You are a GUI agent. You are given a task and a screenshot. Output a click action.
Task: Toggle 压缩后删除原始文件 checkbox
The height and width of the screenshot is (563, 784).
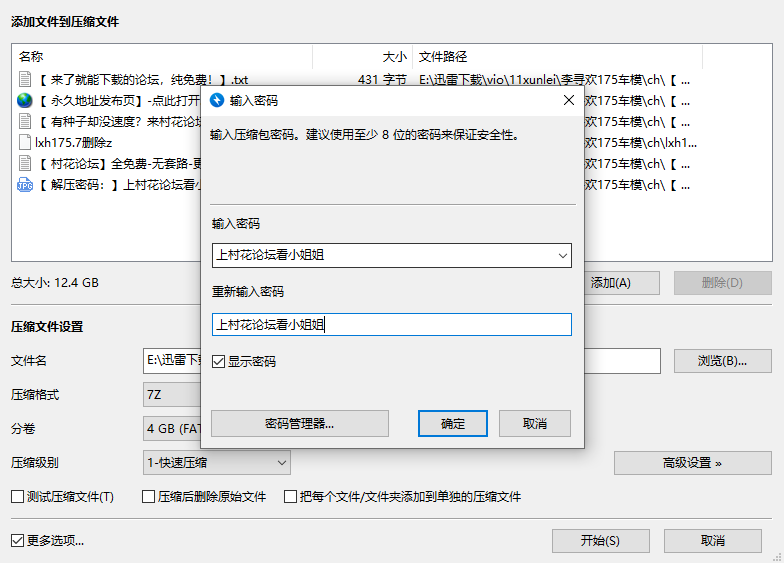[149, 496]
